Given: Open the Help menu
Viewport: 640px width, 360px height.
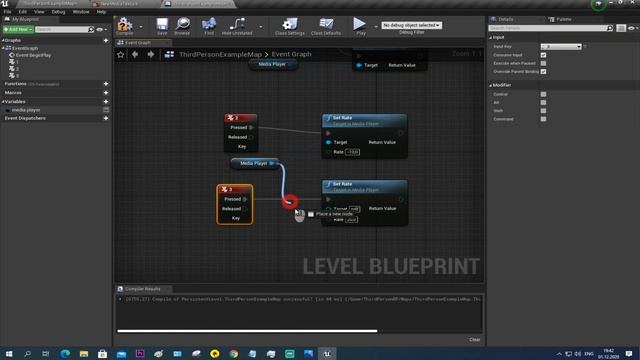Looking at the screenshot, I should tap(101, 12).
